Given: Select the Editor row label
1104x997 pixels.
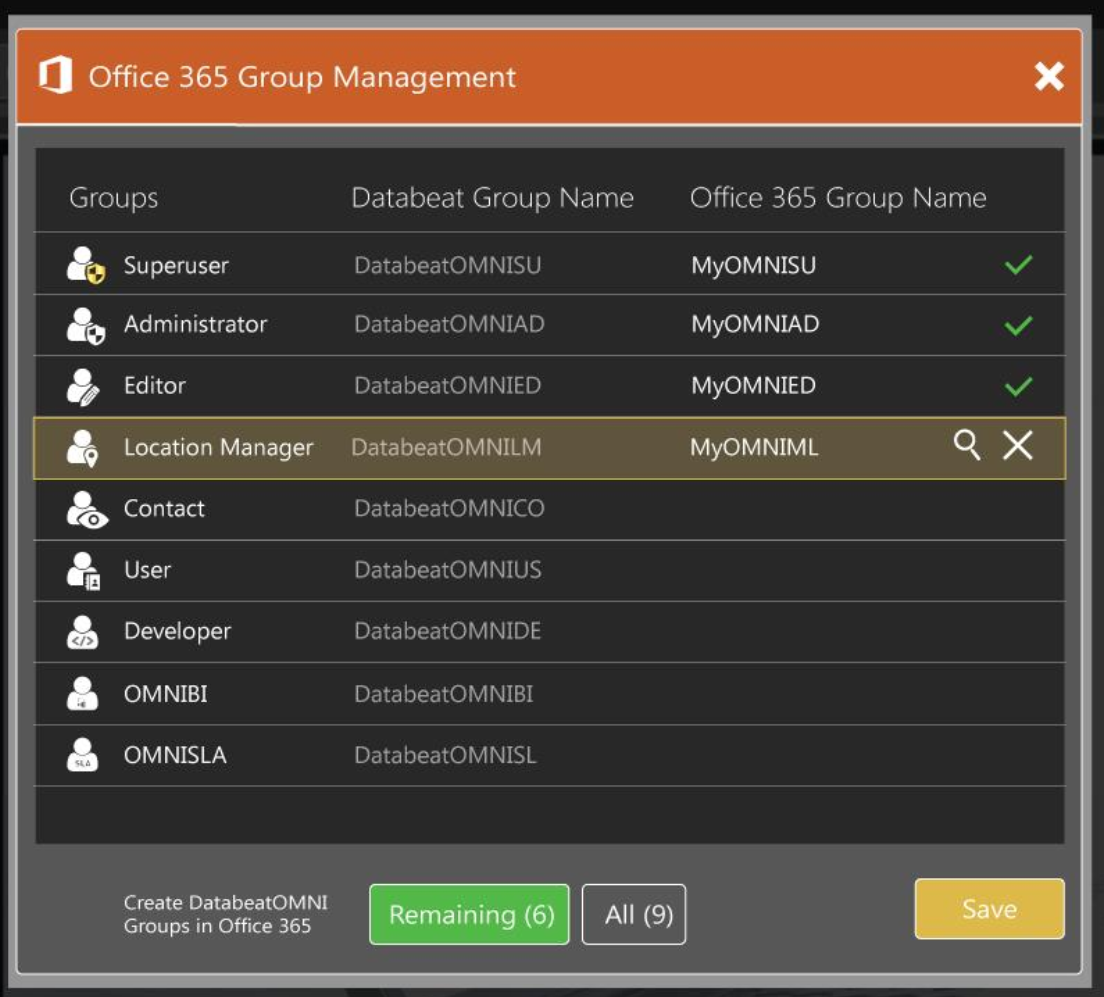Looking at the screenshot, I should 154,385.
